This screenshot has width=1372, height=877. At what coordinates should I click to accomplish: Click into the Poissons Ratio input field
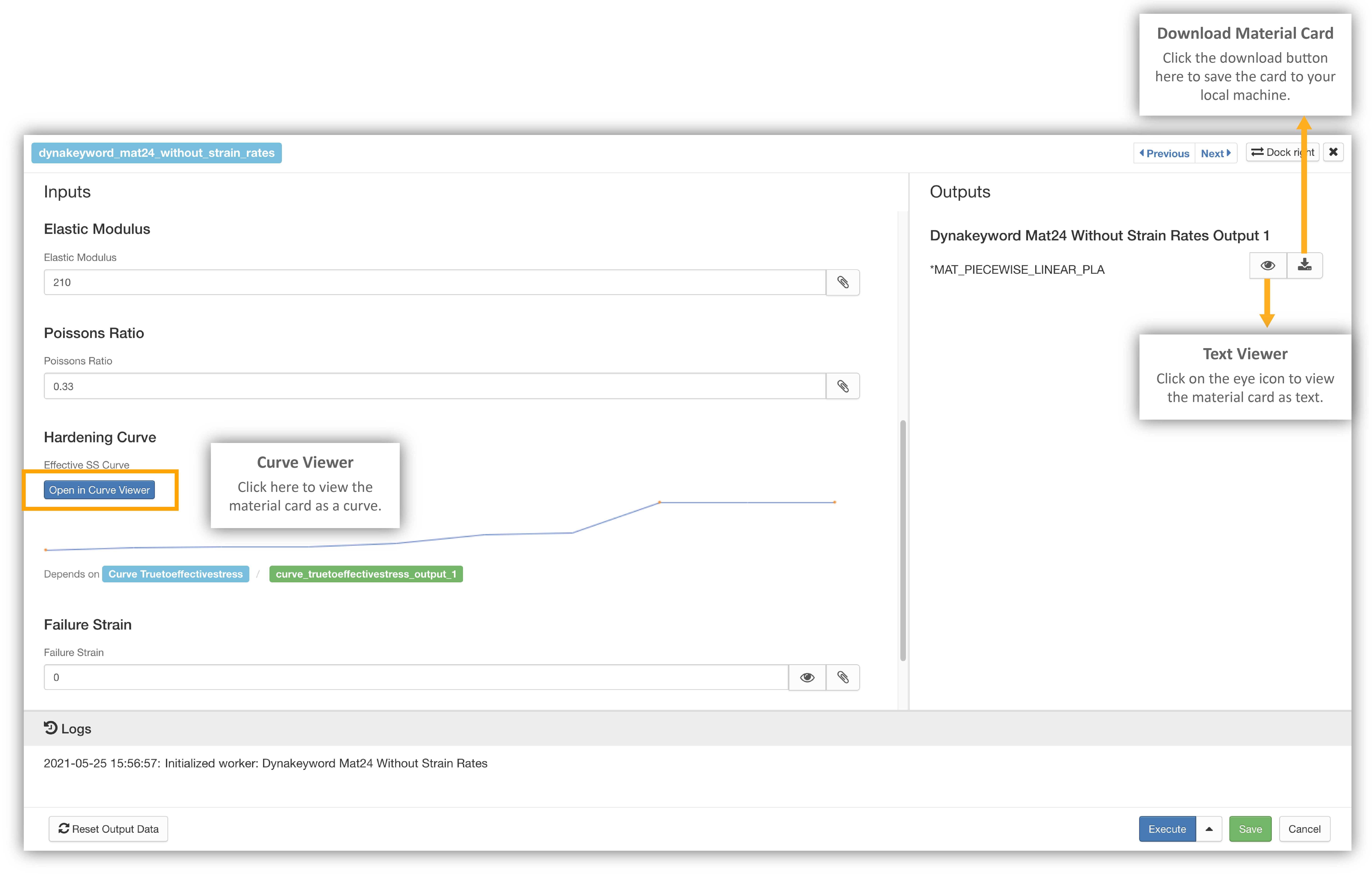pos(435,386)
